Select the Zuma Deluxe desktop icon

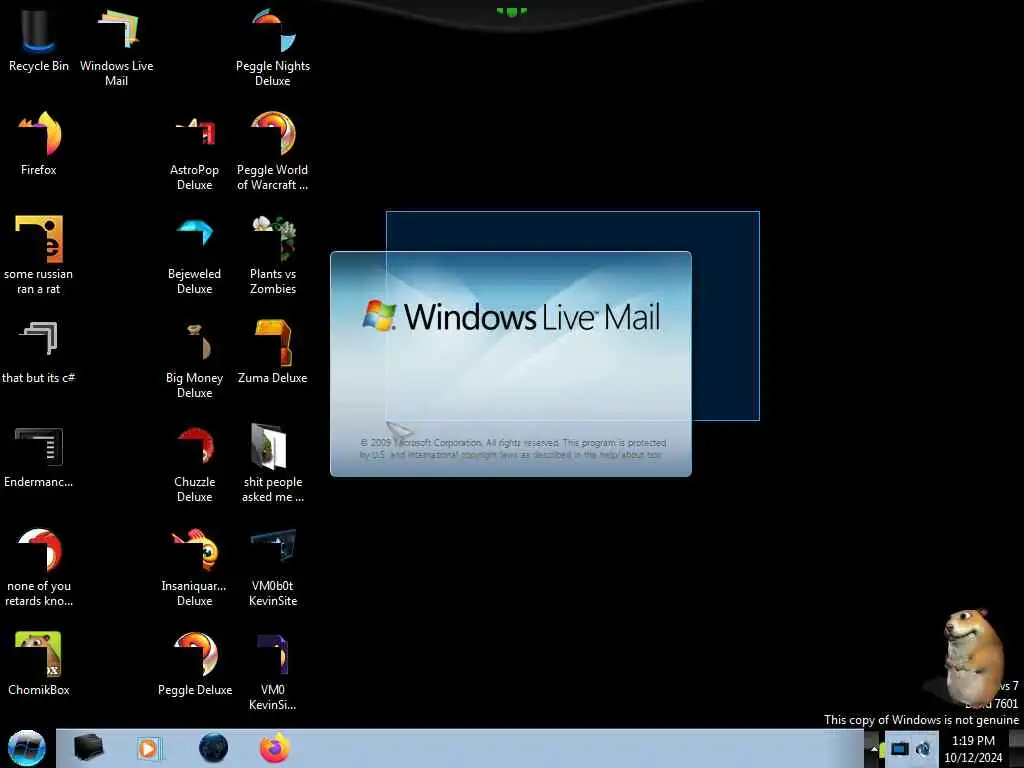point(273,353)
